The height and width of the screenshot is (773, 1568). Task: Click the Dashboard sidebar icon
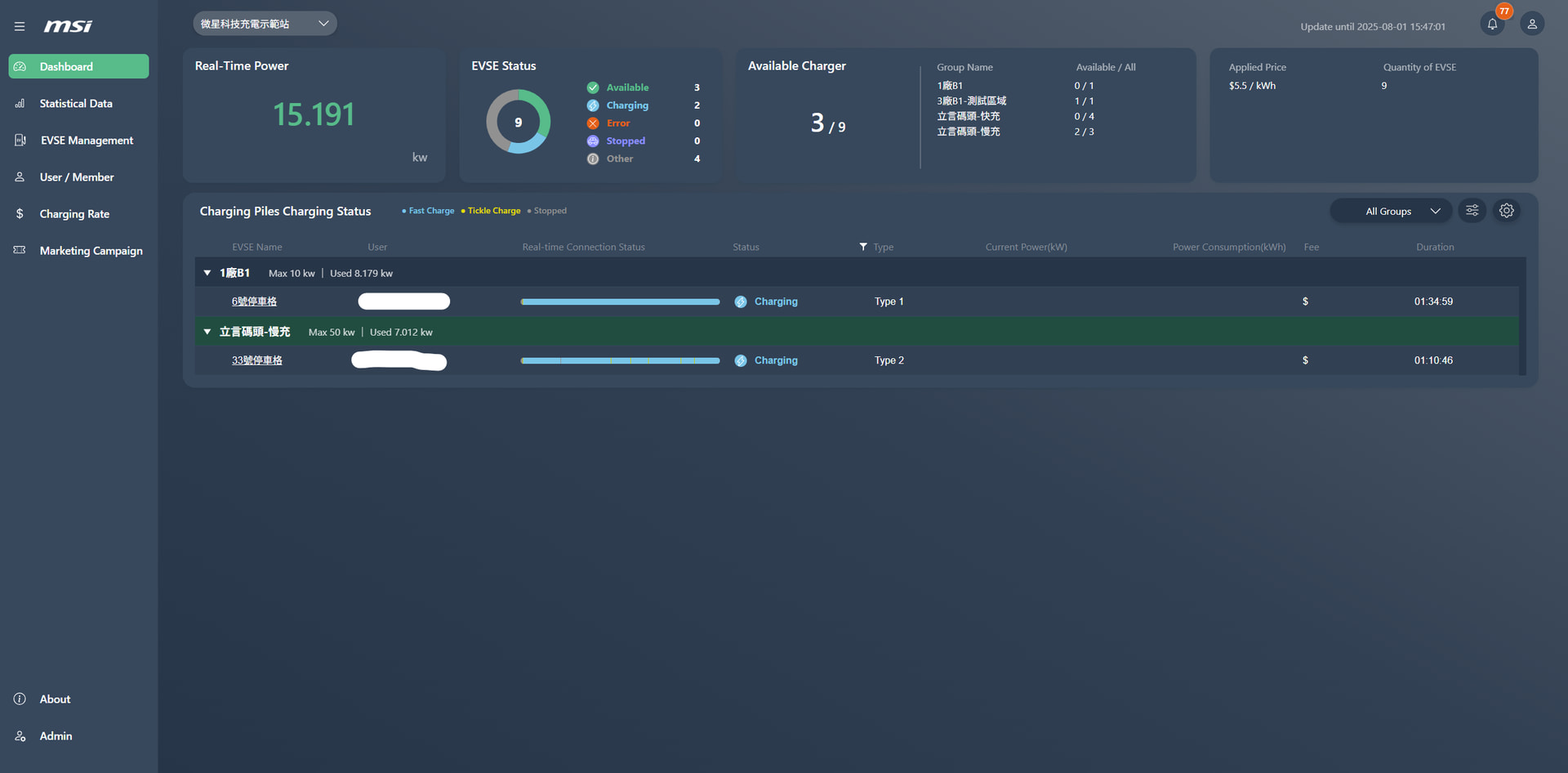click(x=20, y=66)
